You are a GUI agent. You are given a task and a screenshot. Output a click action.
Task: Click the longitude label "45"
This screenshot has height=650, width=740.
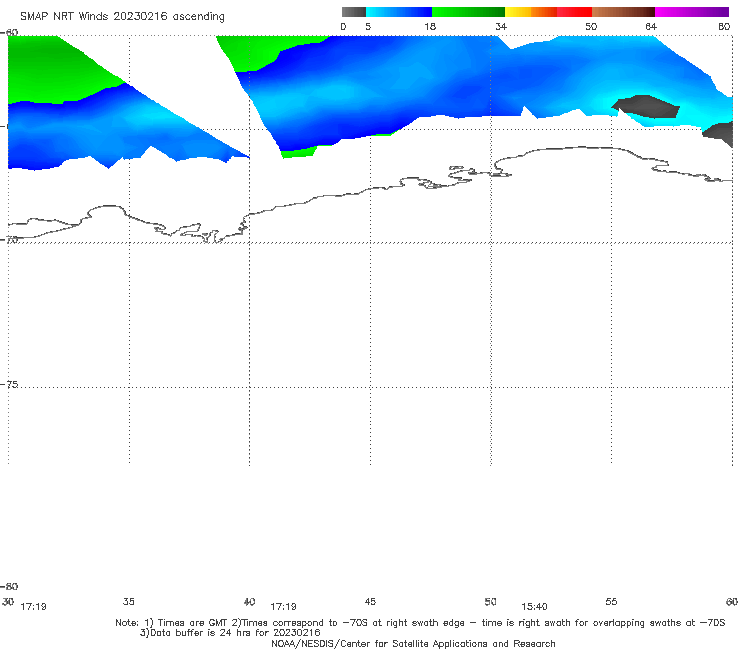point(370,601)
